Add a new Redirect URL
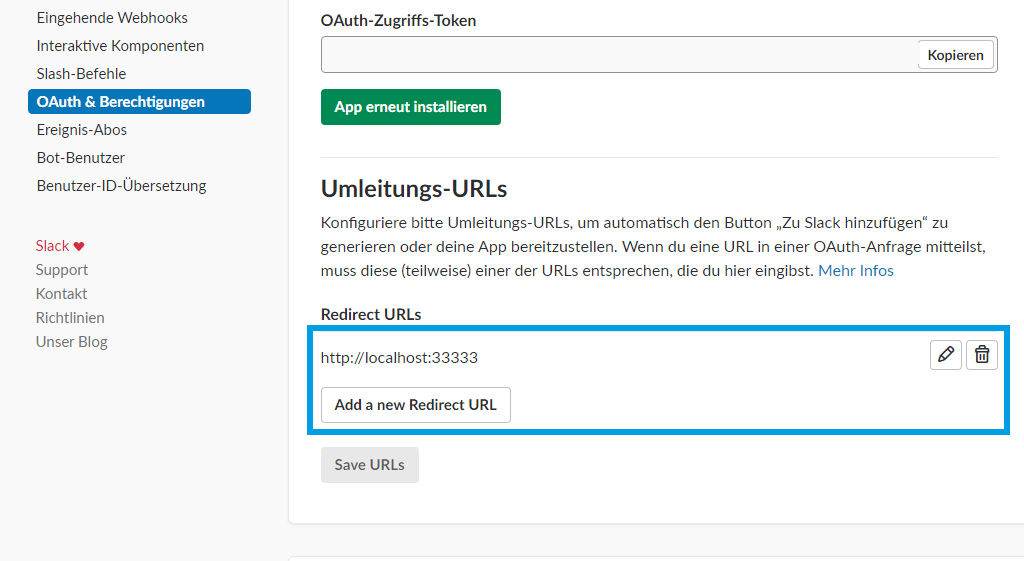This screenshot has width=1024, height=561. coord(415,405)
